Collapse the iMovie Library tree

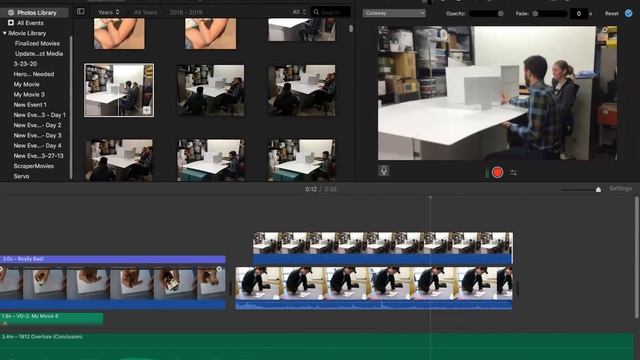coord(4,33)
